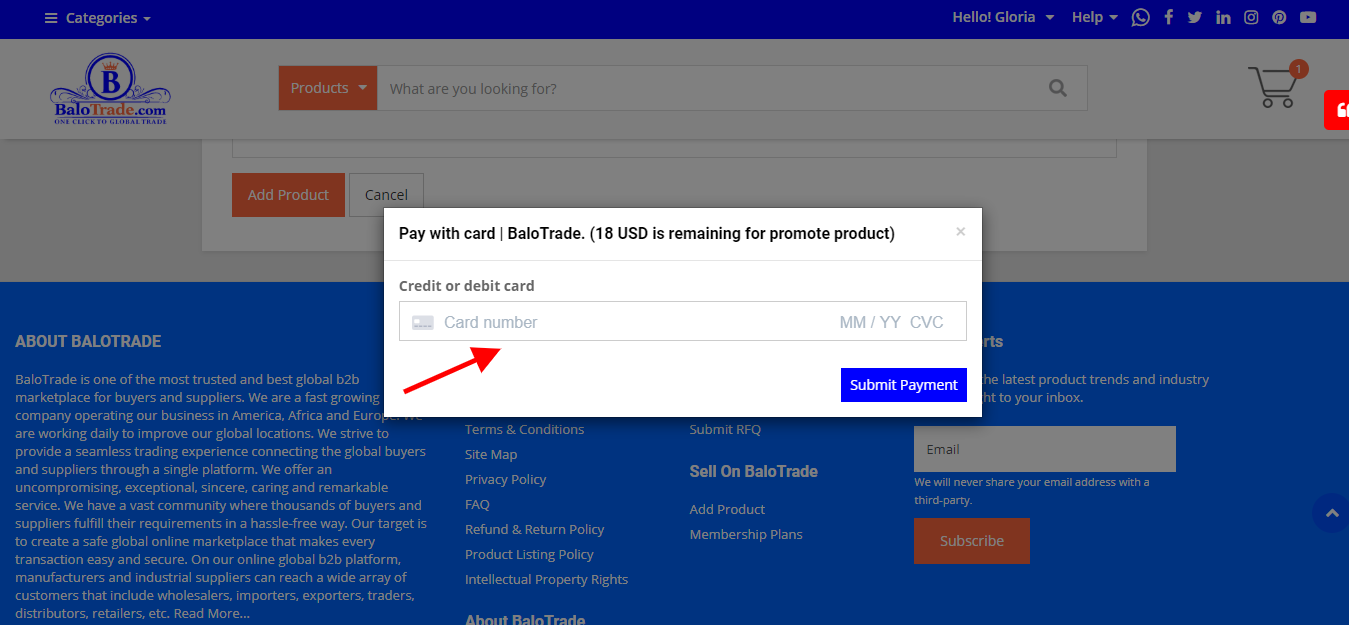Image resolution: width=1349 pixels, height=625 pixels.
Task: Open the Help dropdown menu
Action: [x=1094, y=17]
